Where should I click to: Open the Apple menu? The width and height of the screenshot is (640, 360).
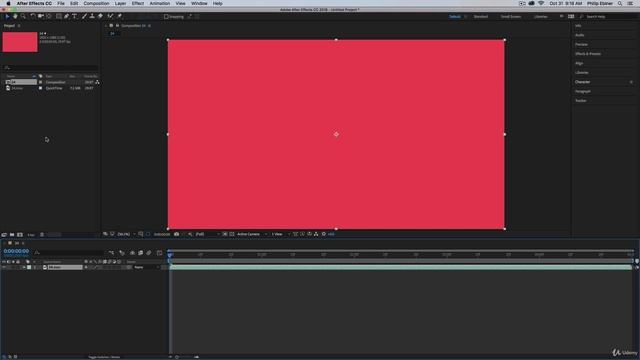coord(8,3)
